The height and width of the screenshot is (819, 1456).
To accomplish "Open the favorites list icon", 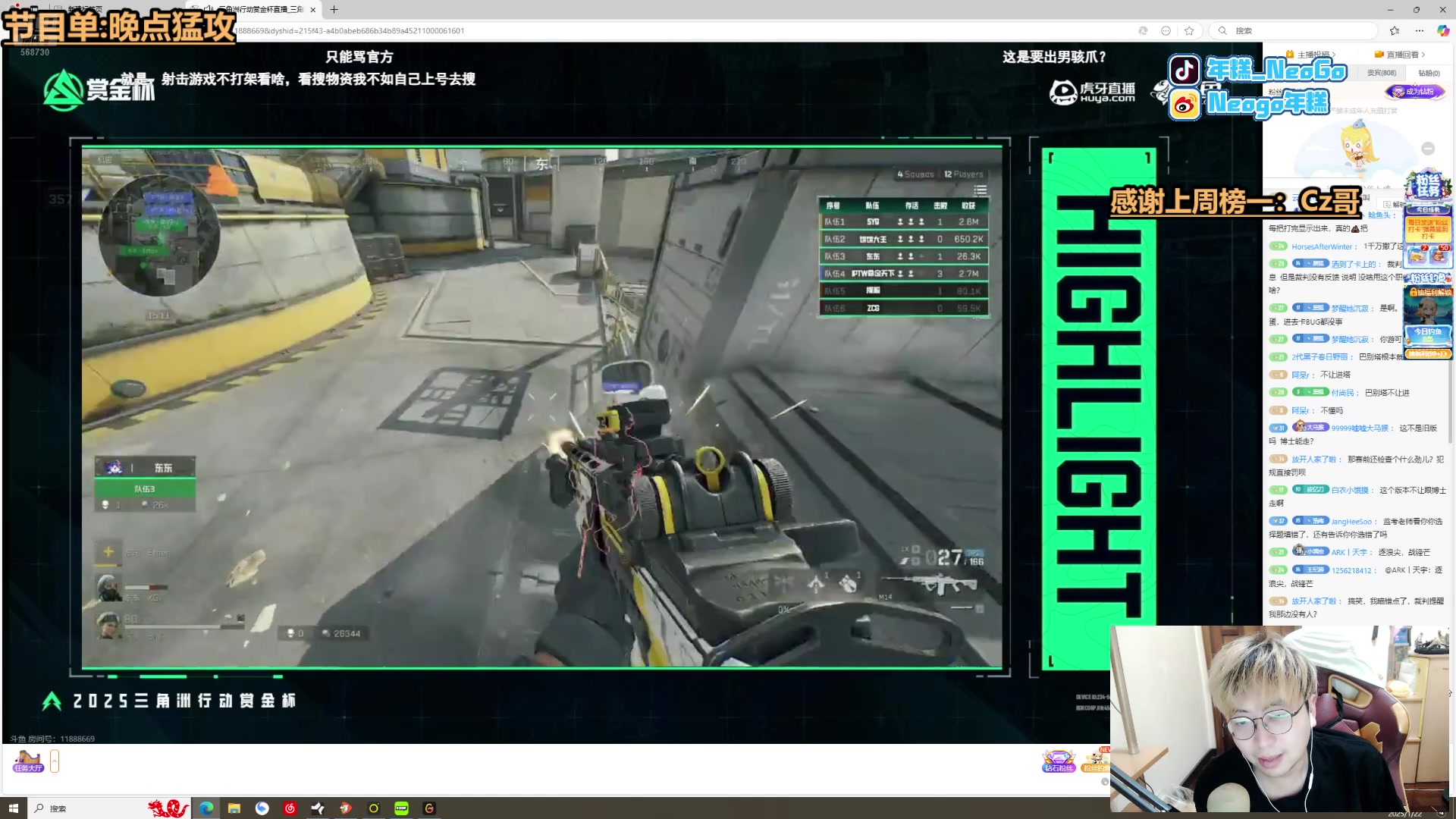I will [x=1395, y=31].
